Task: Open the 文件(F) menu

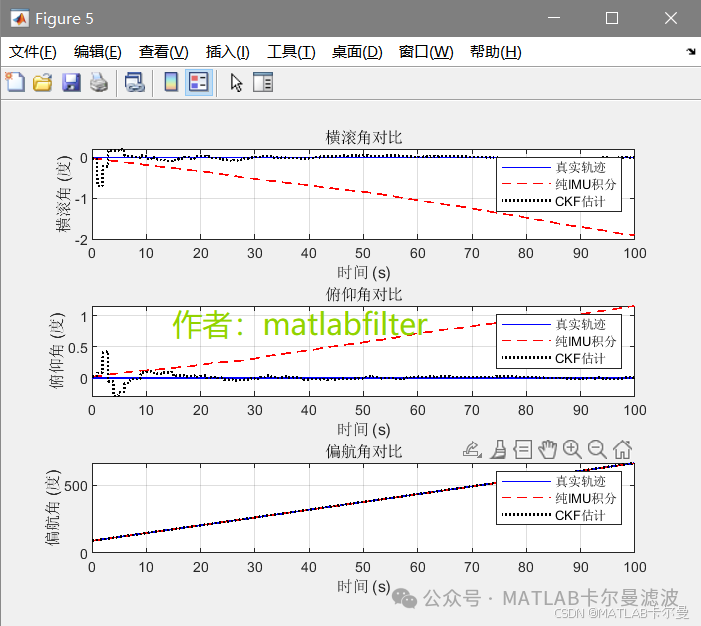Action: pos(33,52)
